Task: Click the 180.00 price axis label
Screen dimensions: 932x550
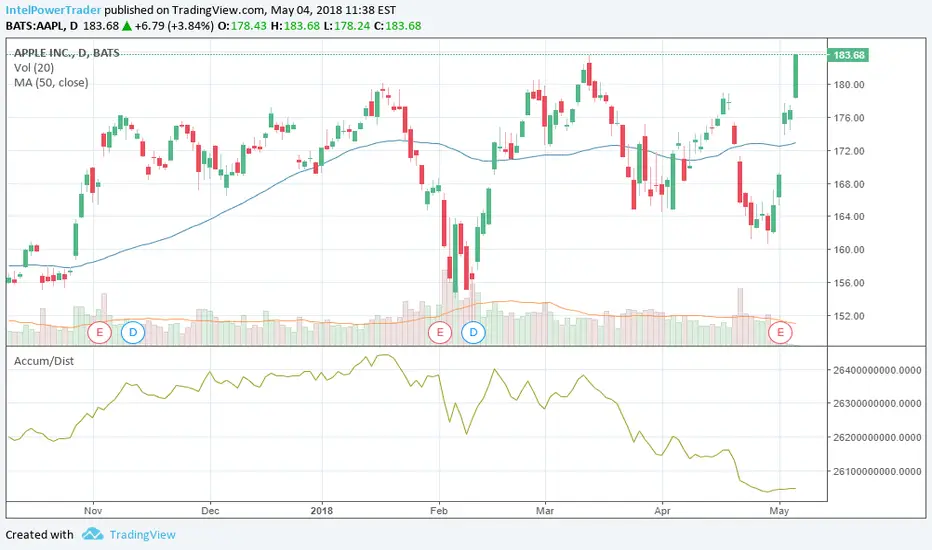Action: pos(849,84)
